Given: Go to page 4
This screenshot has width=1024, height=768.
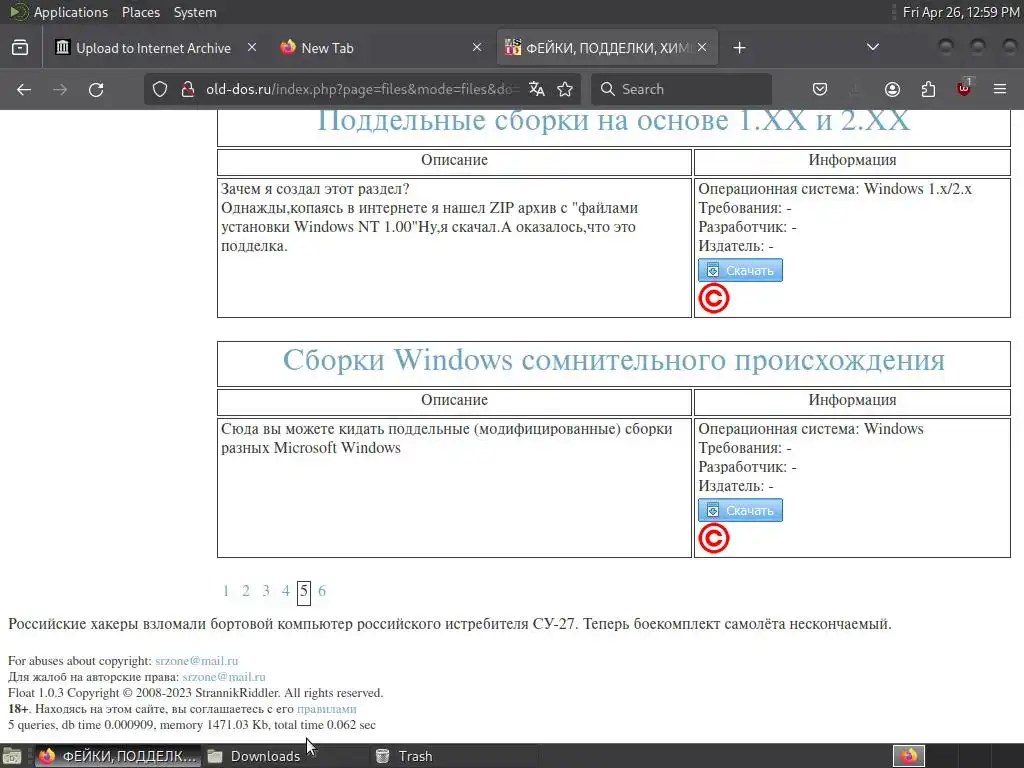Looking at the screenshot, I should (x=285, y=591).
